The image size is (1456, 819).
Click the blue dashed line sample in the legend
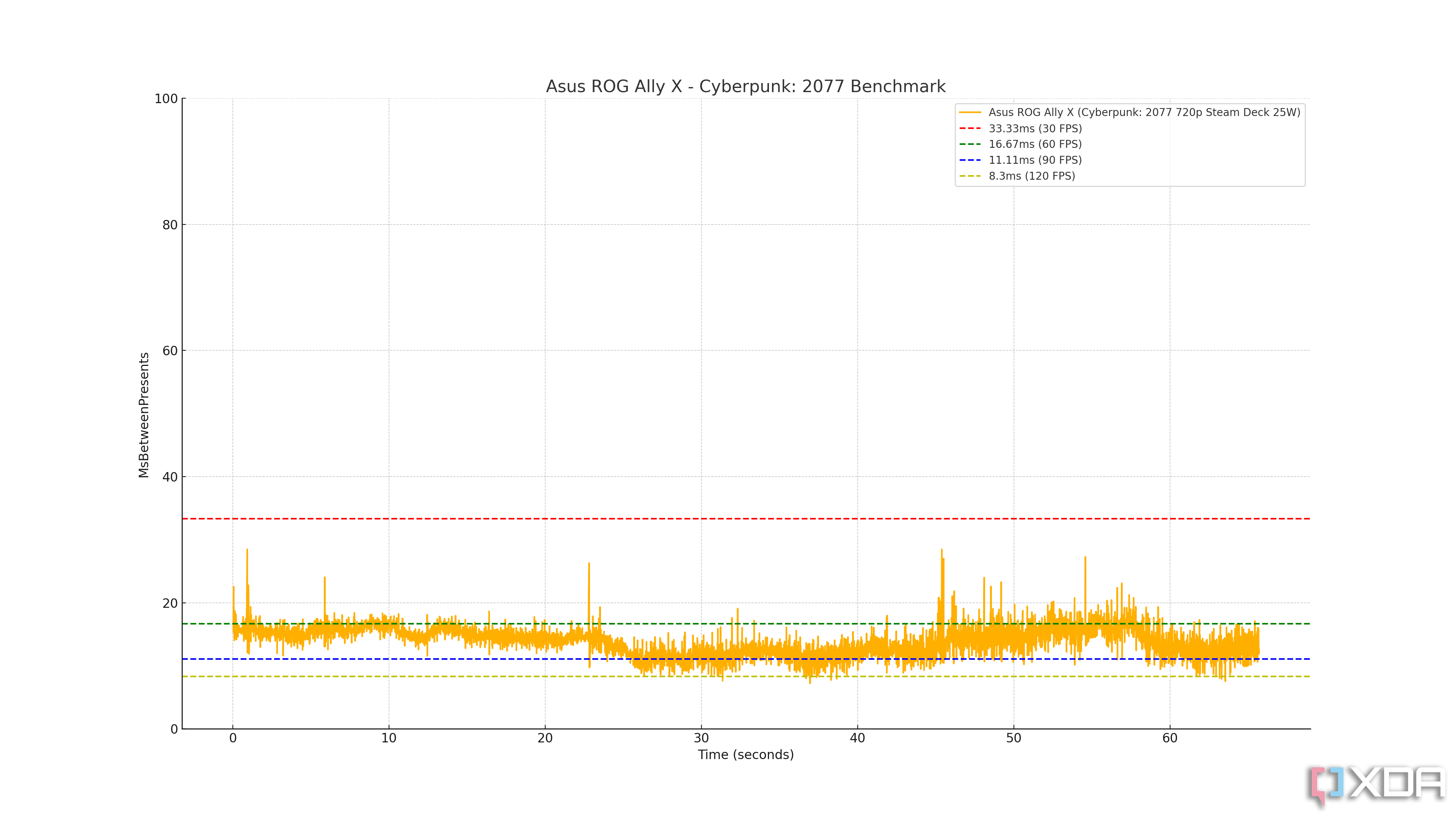[x=970, y=160]
